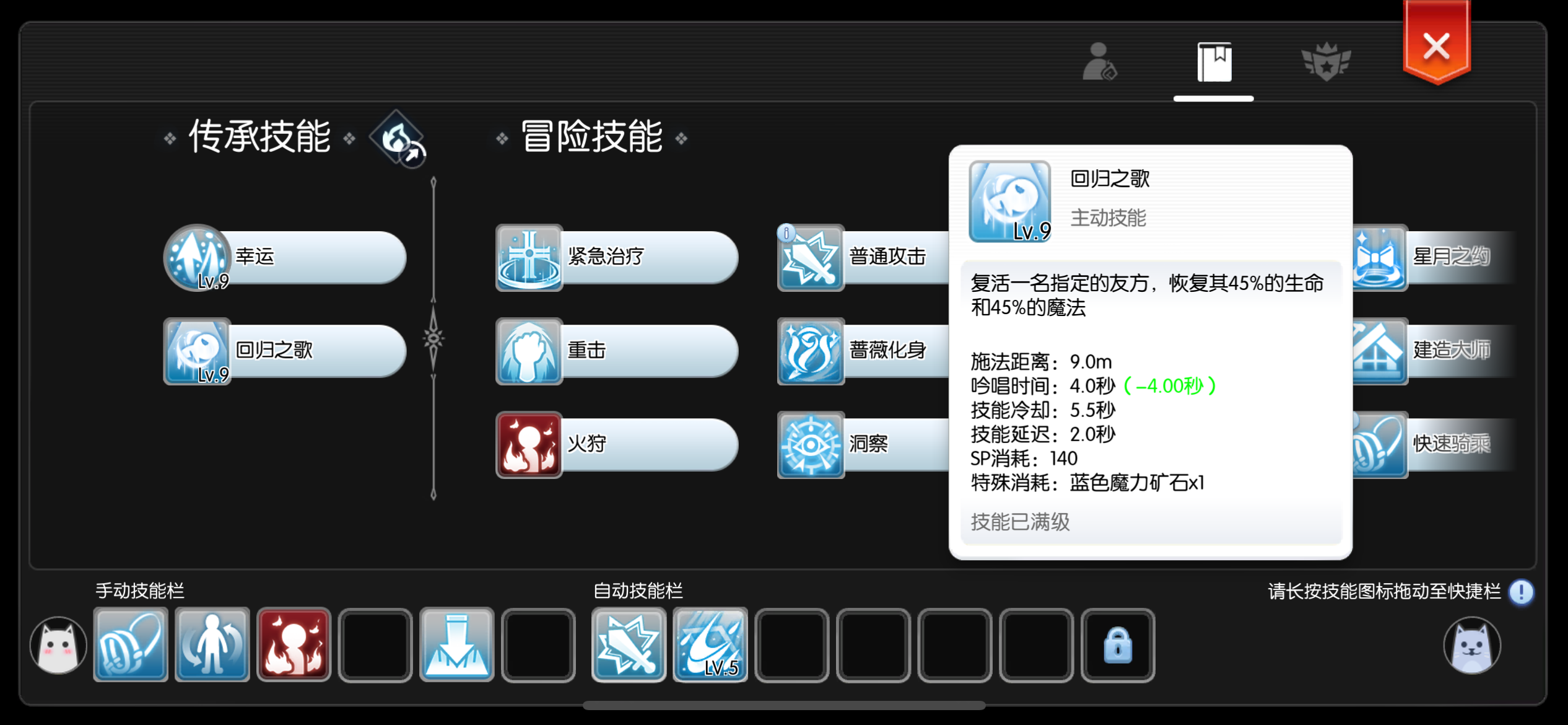Show the blue exclamation hint info
Viewport: 1568px width, 725px height.
point(1522,592)
